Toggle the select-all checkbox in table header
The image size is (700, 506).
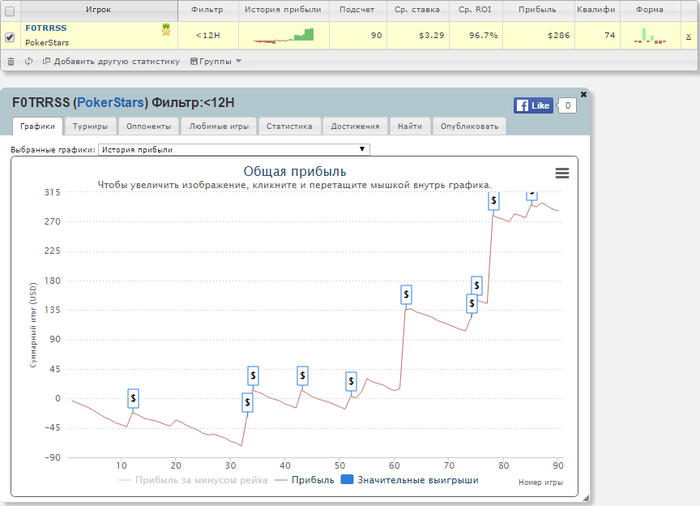tap(9, 12)
